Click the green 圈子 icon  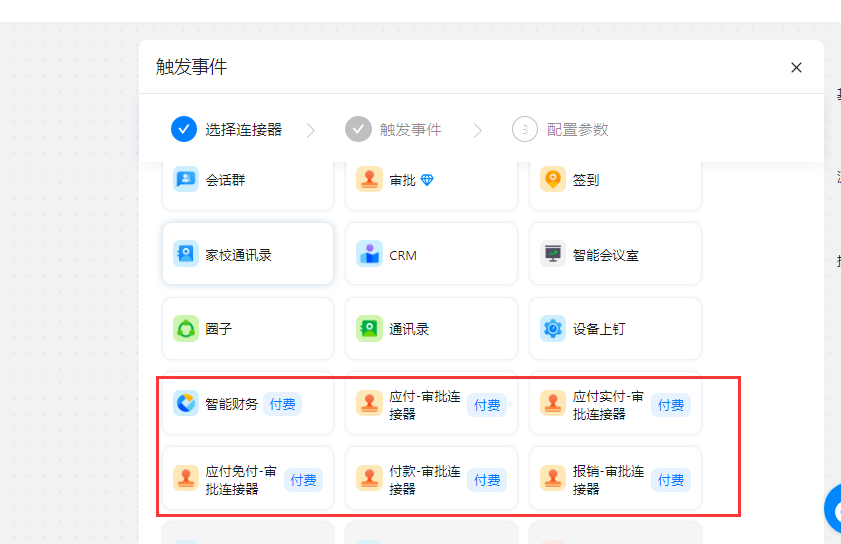pyautogui.click(x=186, y=328)
